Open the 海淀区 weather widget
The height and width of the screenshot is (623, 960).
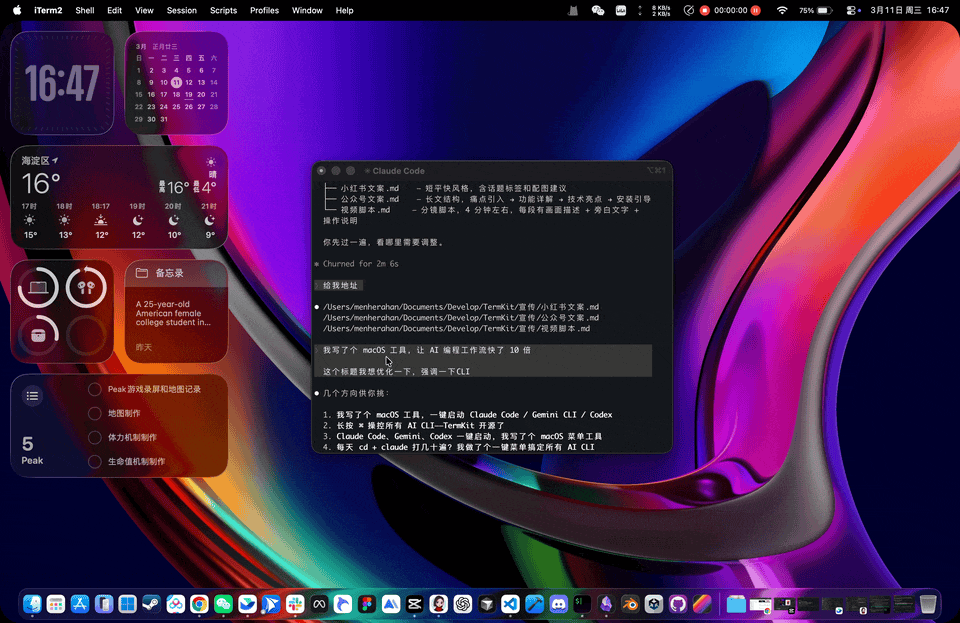(x=119, y=197)
